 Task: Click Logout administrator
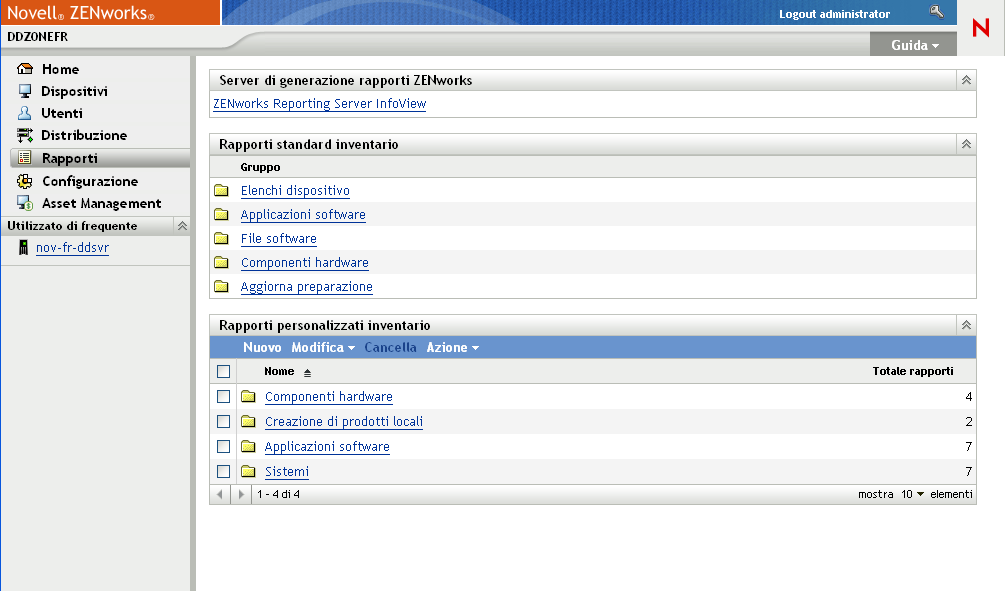834,13
